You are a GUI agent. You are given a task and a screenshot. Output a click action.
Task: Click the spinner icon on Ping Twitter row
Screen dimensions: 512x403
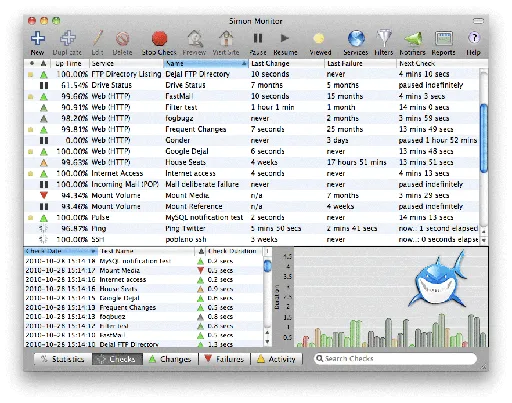(43, 229)
